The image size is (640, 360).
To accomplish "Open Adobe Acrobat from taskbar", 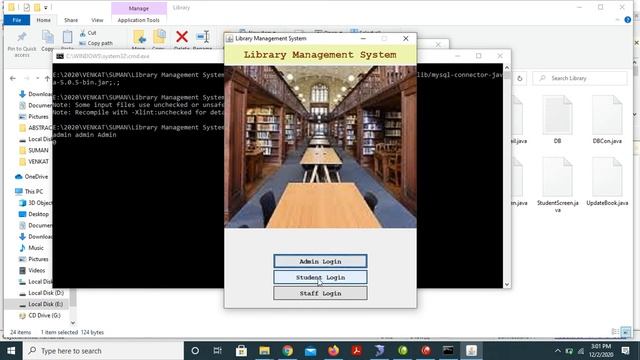I will [357, 351].
